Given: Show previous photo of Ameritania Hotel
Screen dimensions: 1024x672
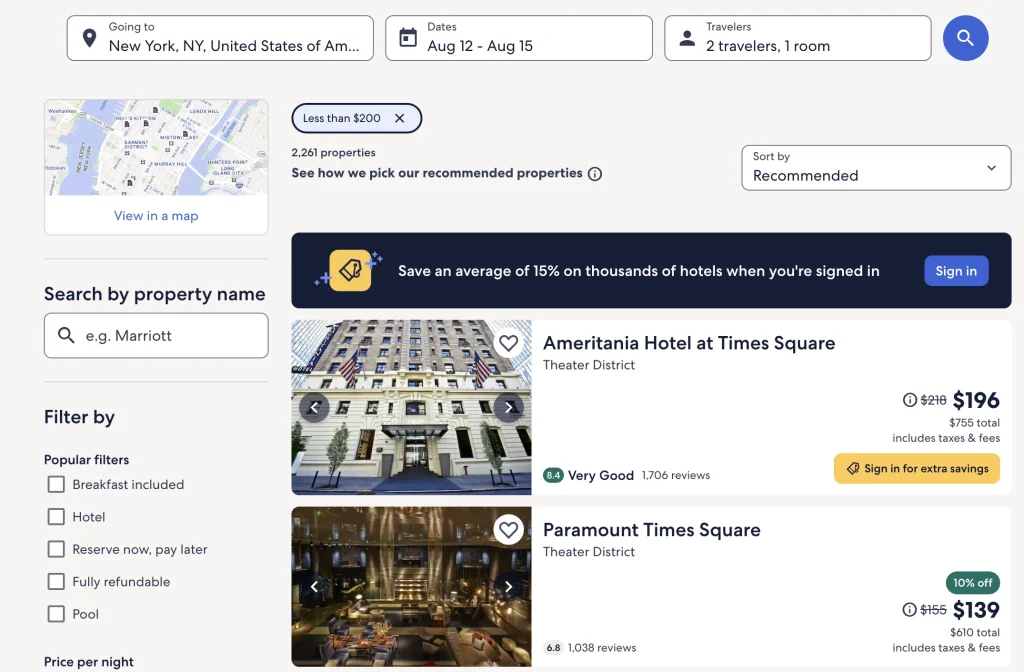Looking at the screenshot, I should pyautogui.click(x=314, y=408).
